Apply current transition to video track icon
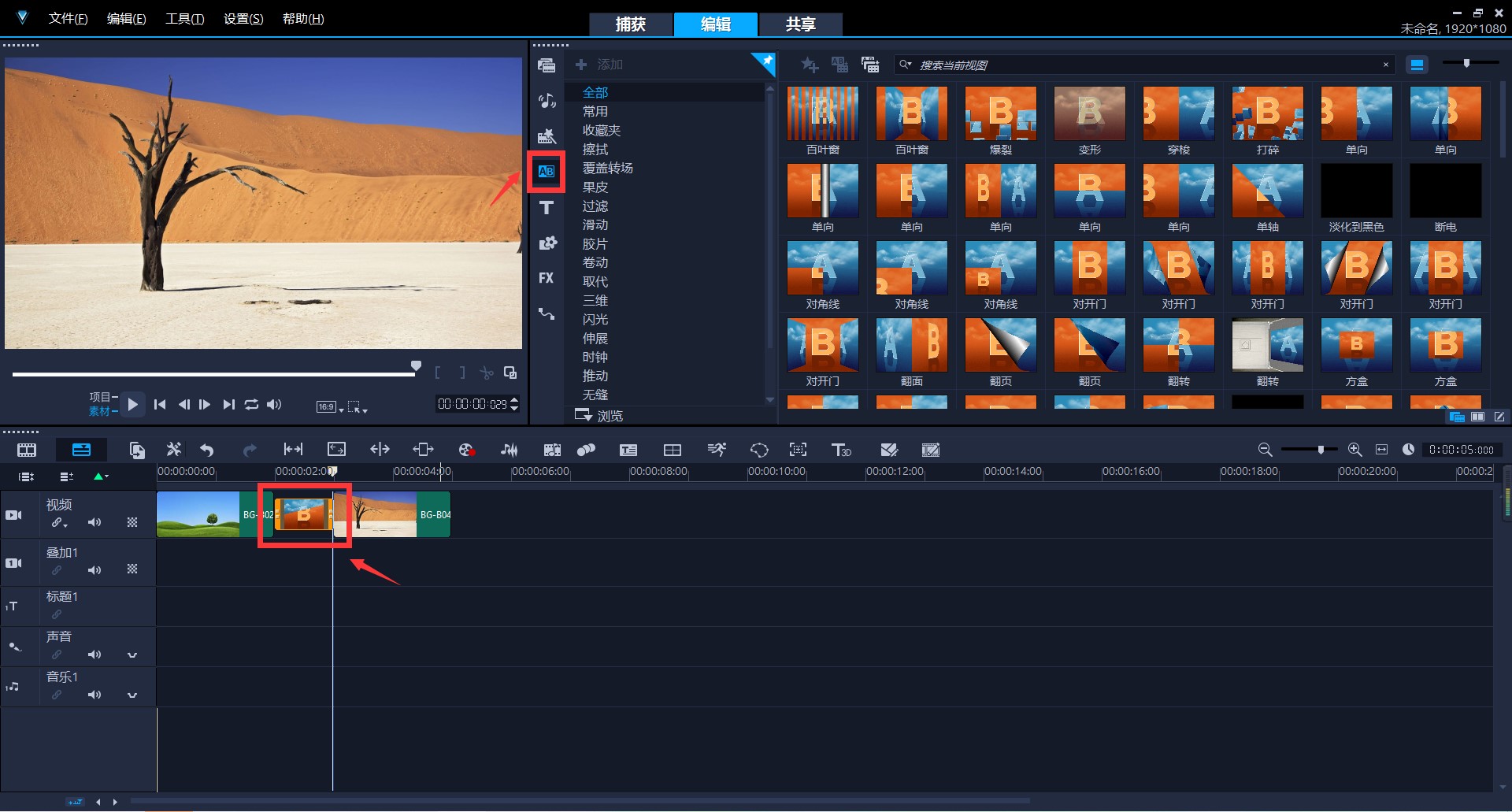The width and height of the screenshot is (1512, 812). point(839,65)
